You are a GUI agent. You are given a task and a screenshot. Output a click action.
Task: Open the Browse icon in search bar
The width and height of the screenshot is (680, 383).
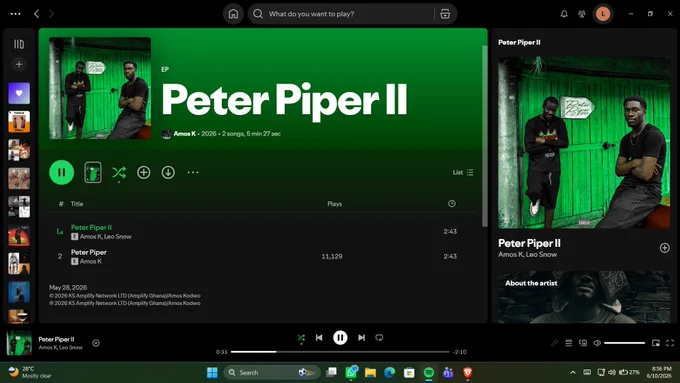coord(445,14)
